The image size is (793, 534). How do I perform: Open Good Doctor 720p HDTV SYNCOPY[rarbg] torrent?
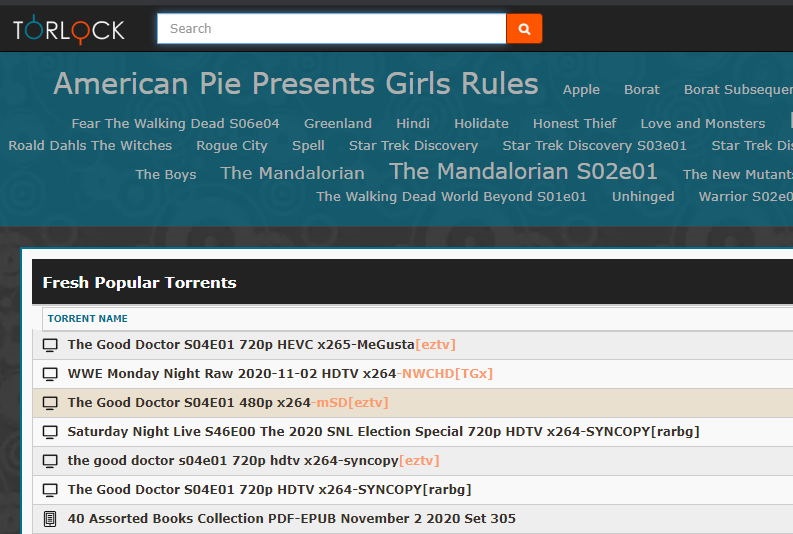coord(269,490)
